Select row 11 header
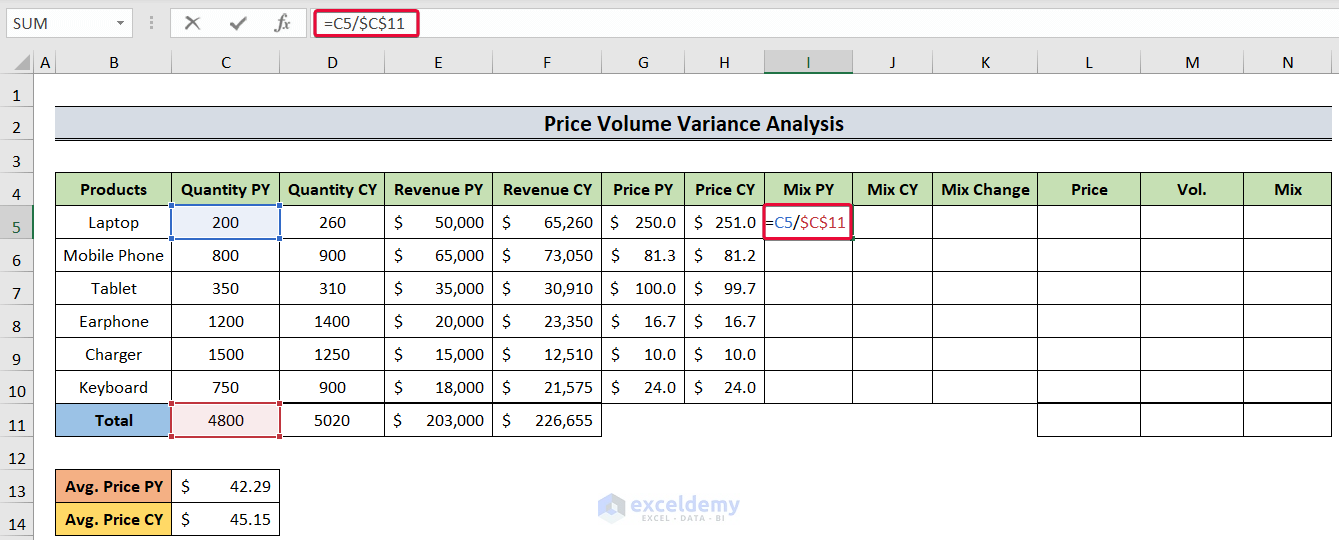This screenshot has width=1339, height=540. (x=17, y=421)
